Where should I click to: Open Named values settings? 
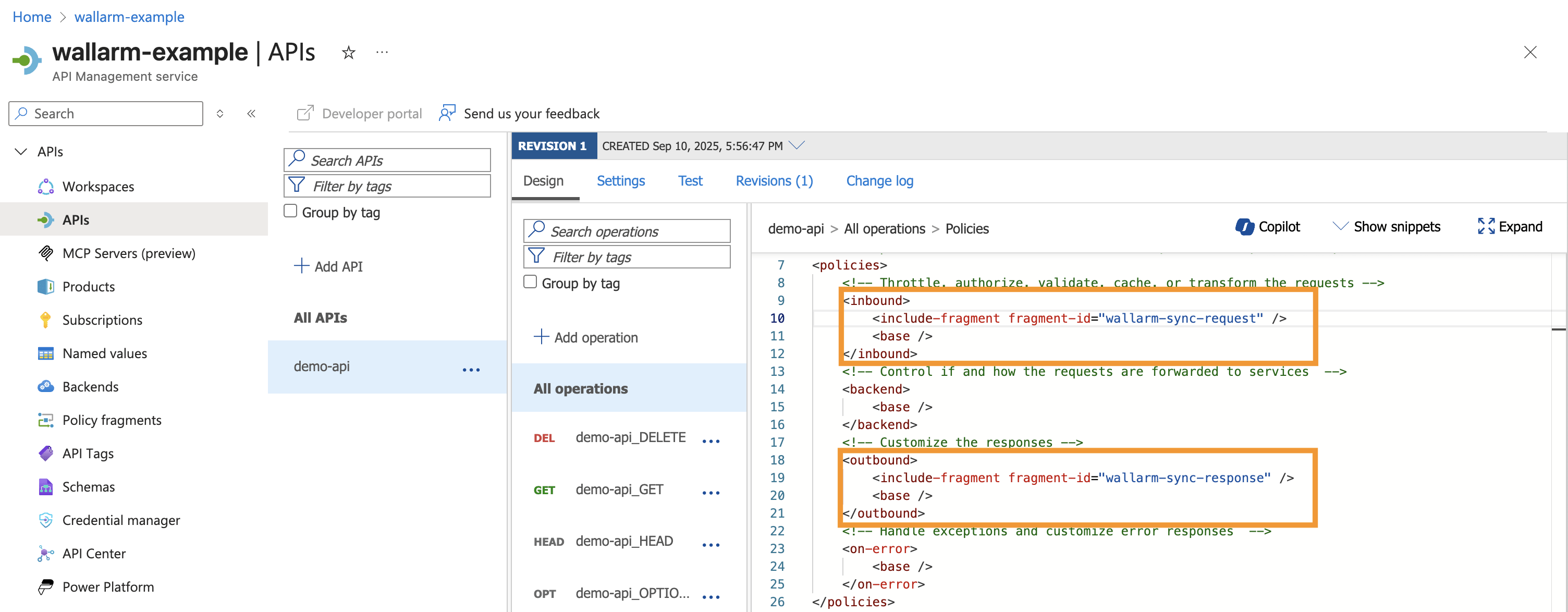(x=104, y=353)
